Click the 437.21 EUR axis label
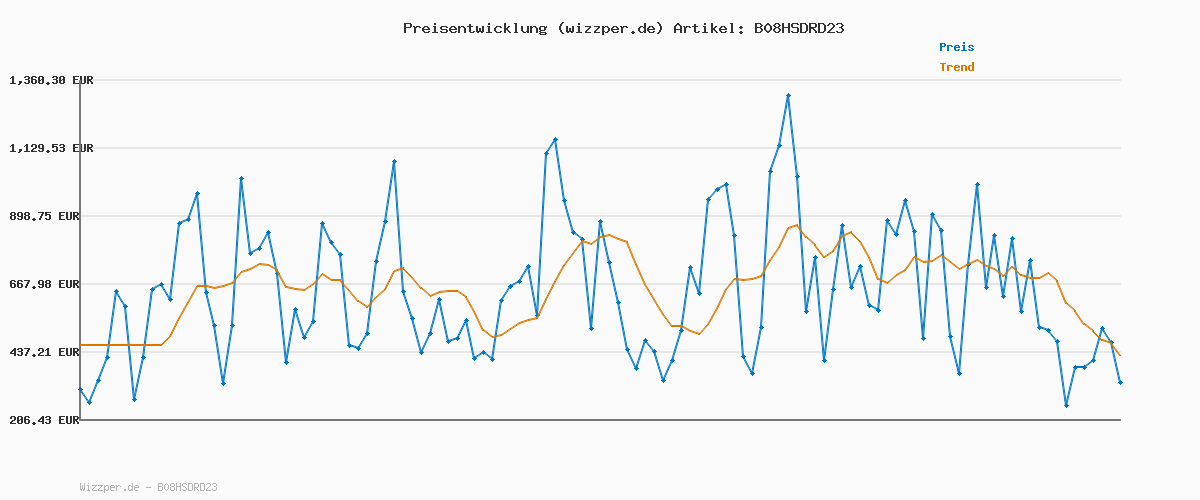The height and width of the screenshot is (500, 1200). click(51, 352)
